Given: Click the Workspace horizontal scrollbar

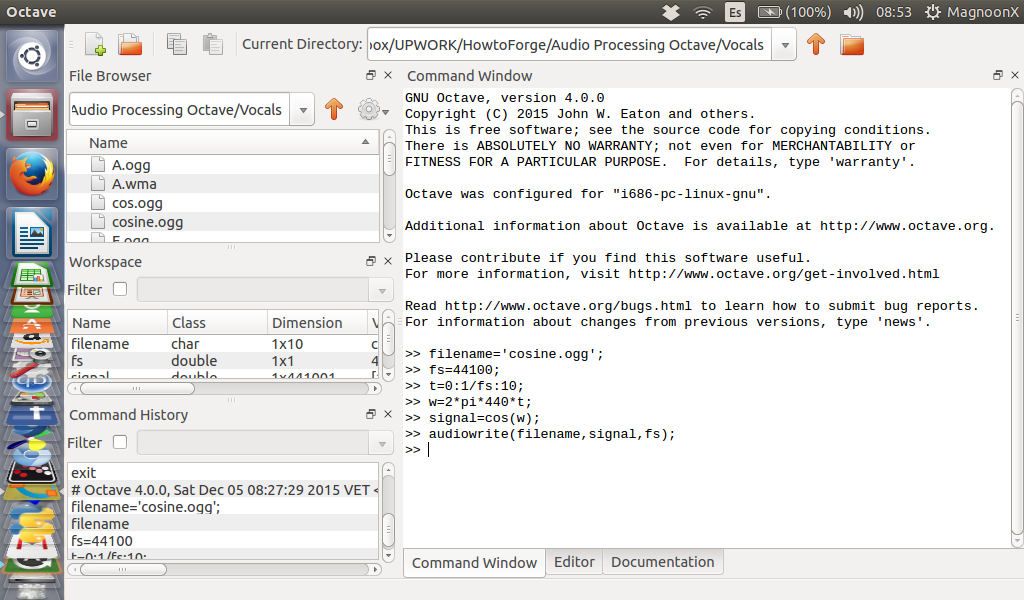Looking at the screenshot, I should coord(225,388).
